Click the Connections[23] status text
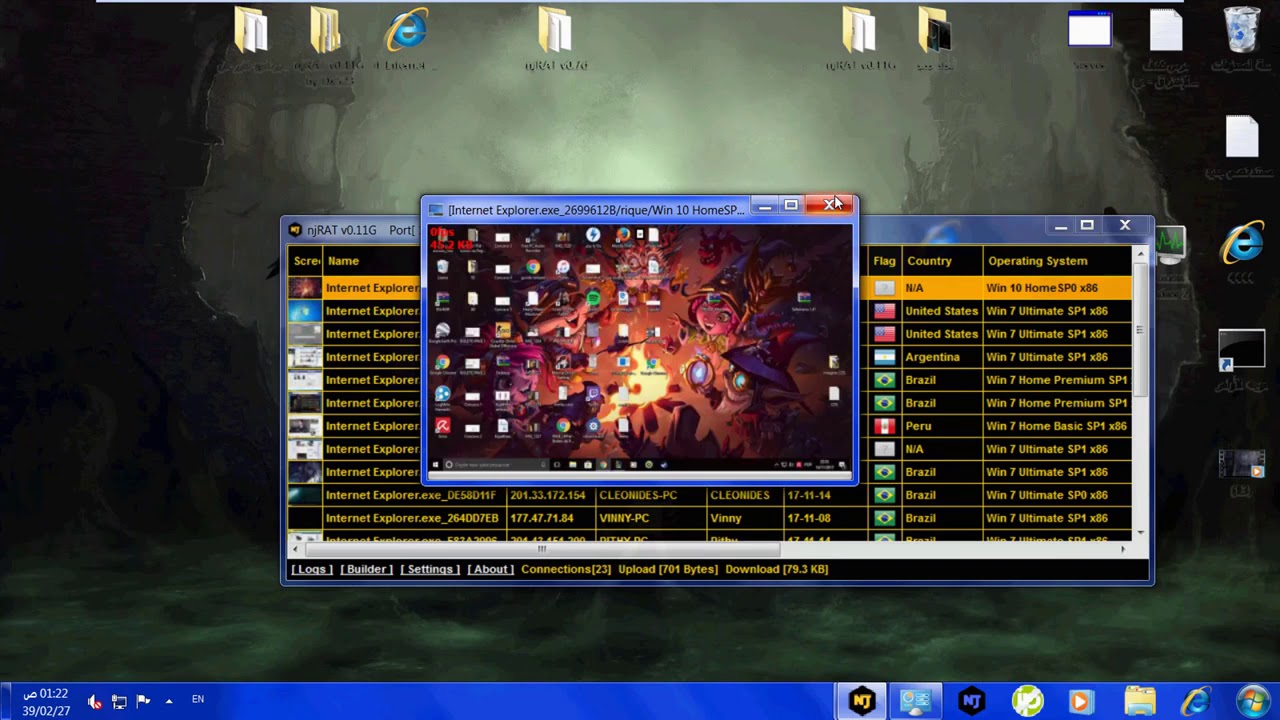The width and height of the screenshot is (1280, 720). 566,569
